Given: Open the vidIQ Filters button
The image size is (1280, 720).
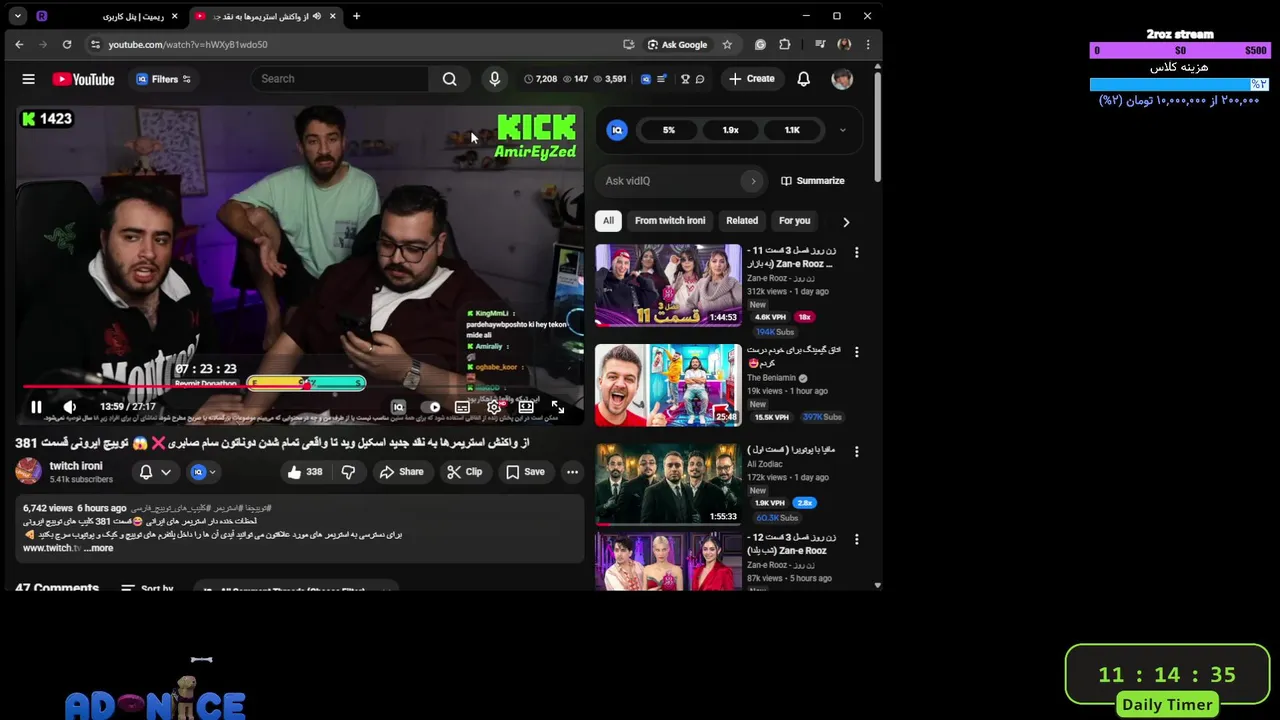Looking at the screenshot, I should (x=163, y=79).
